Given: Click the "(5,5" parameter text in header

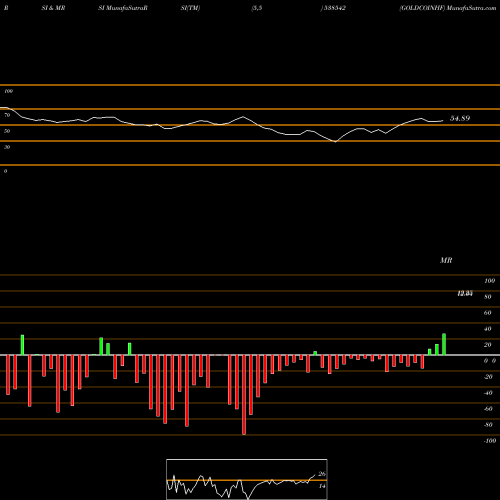Looking at the screenshot, I should 257,8.
